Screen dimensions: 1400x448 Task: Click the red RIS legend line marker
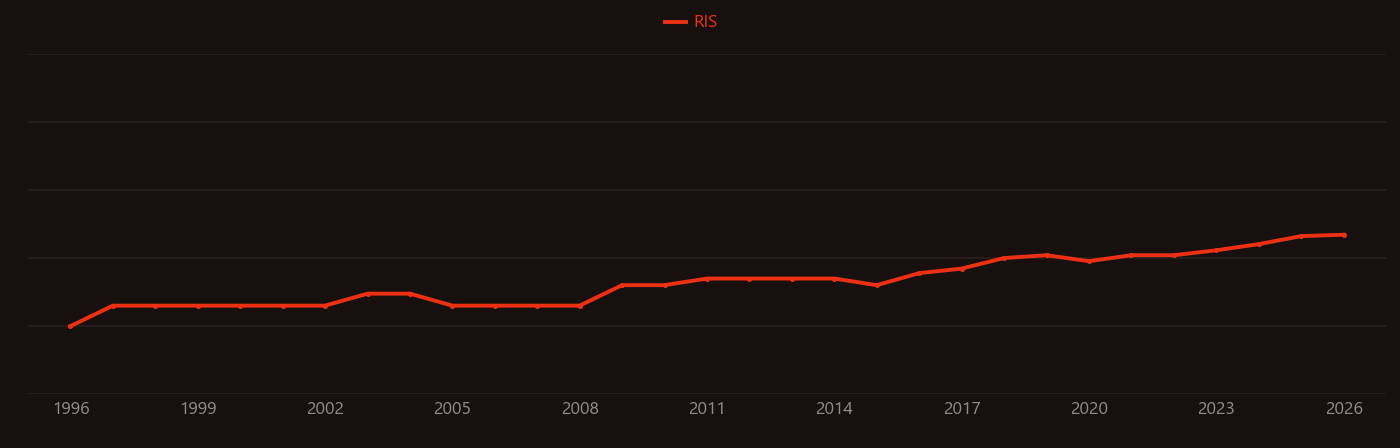675,22
